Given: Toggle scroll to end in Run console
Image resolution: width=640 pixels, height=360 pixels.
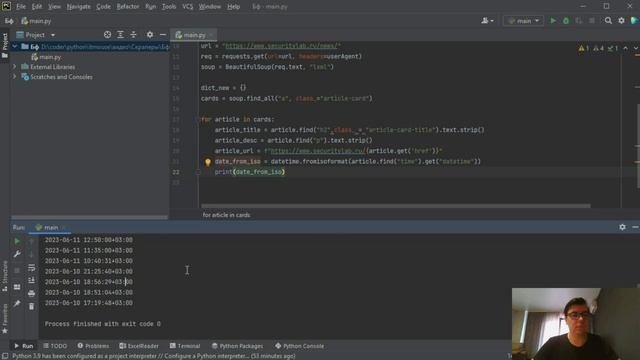Looking at the screenshot, I should pos(31,280).
